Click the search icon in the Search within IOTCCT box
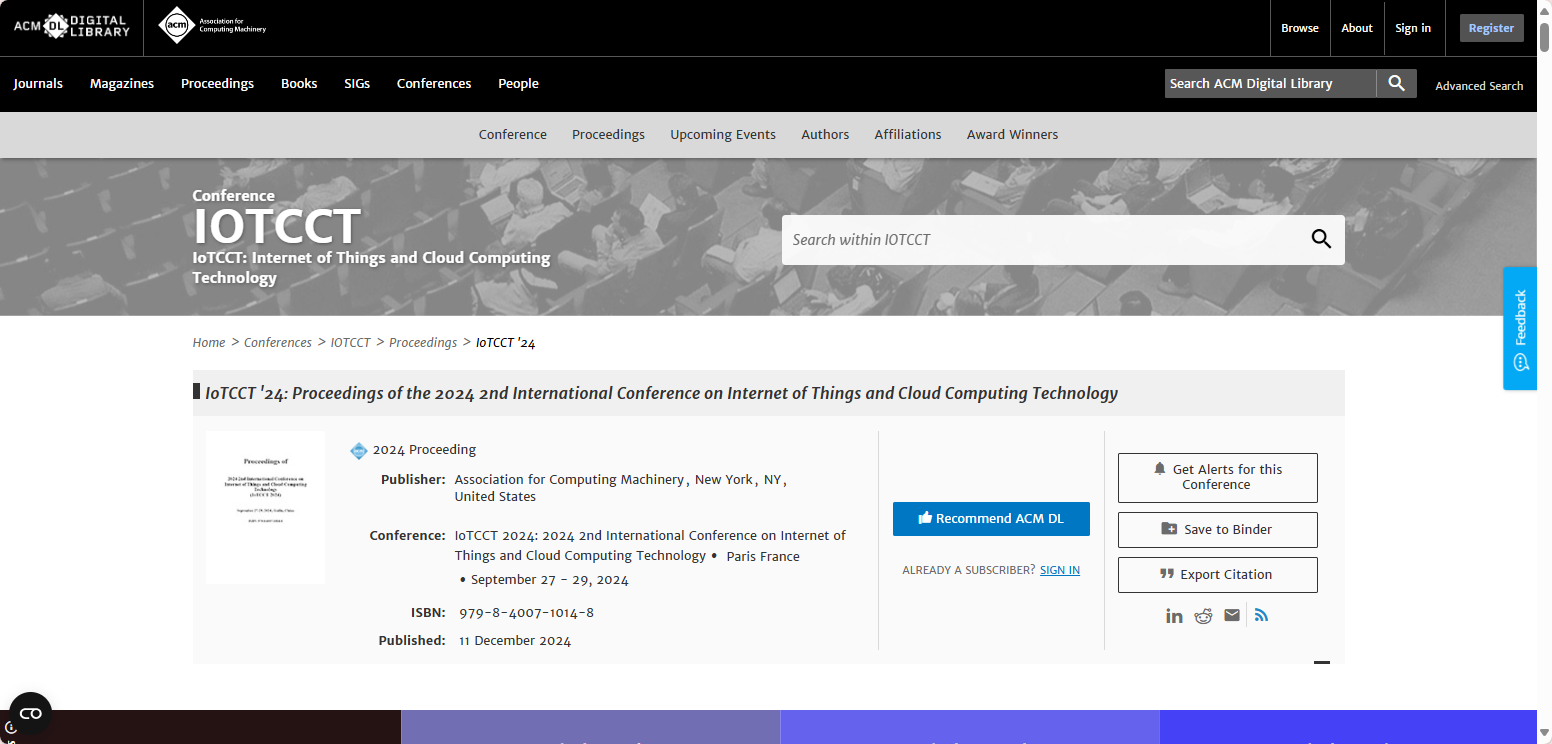 1321,239
